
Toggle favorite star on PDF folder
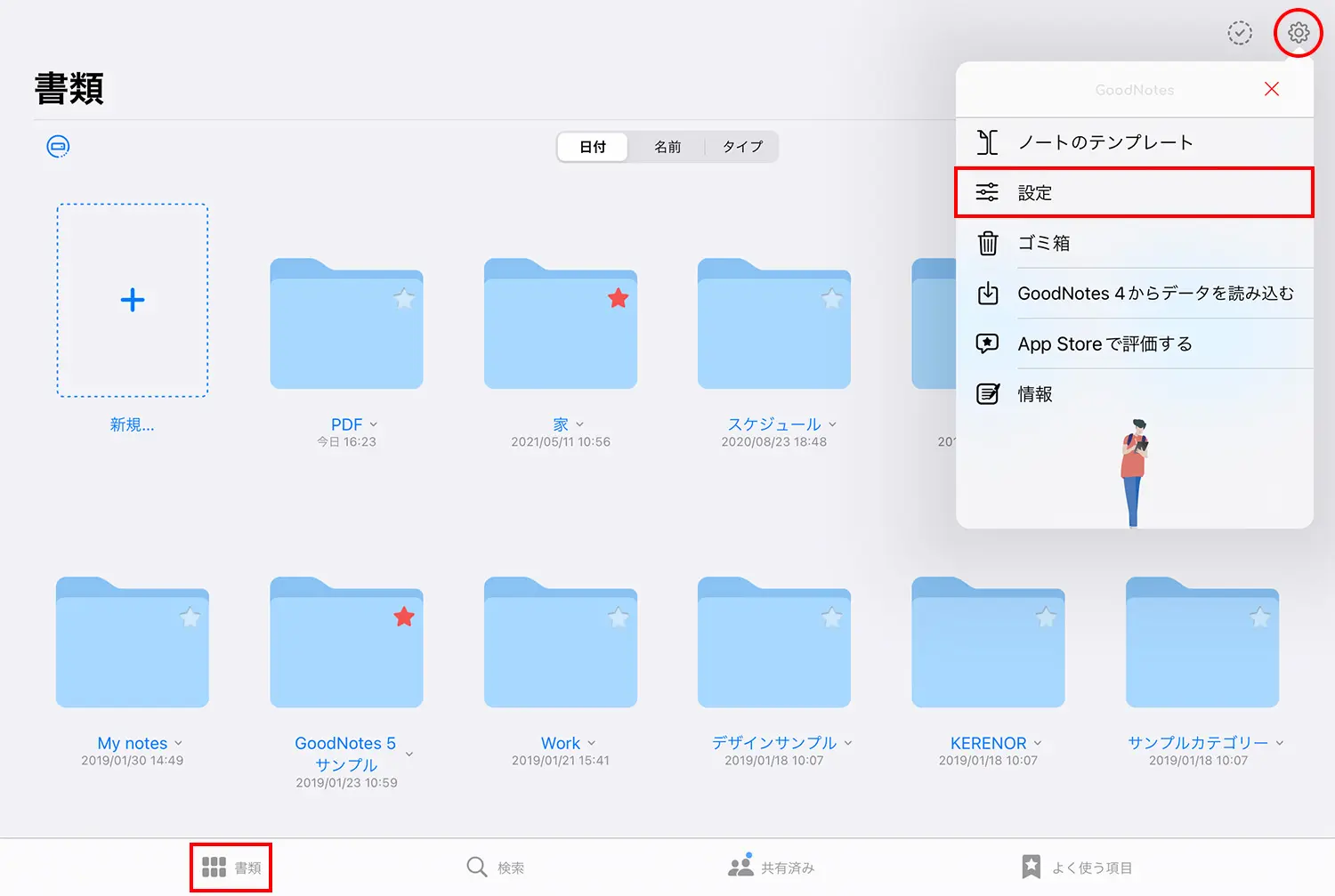pyautogui.click(x=404, y=298)
